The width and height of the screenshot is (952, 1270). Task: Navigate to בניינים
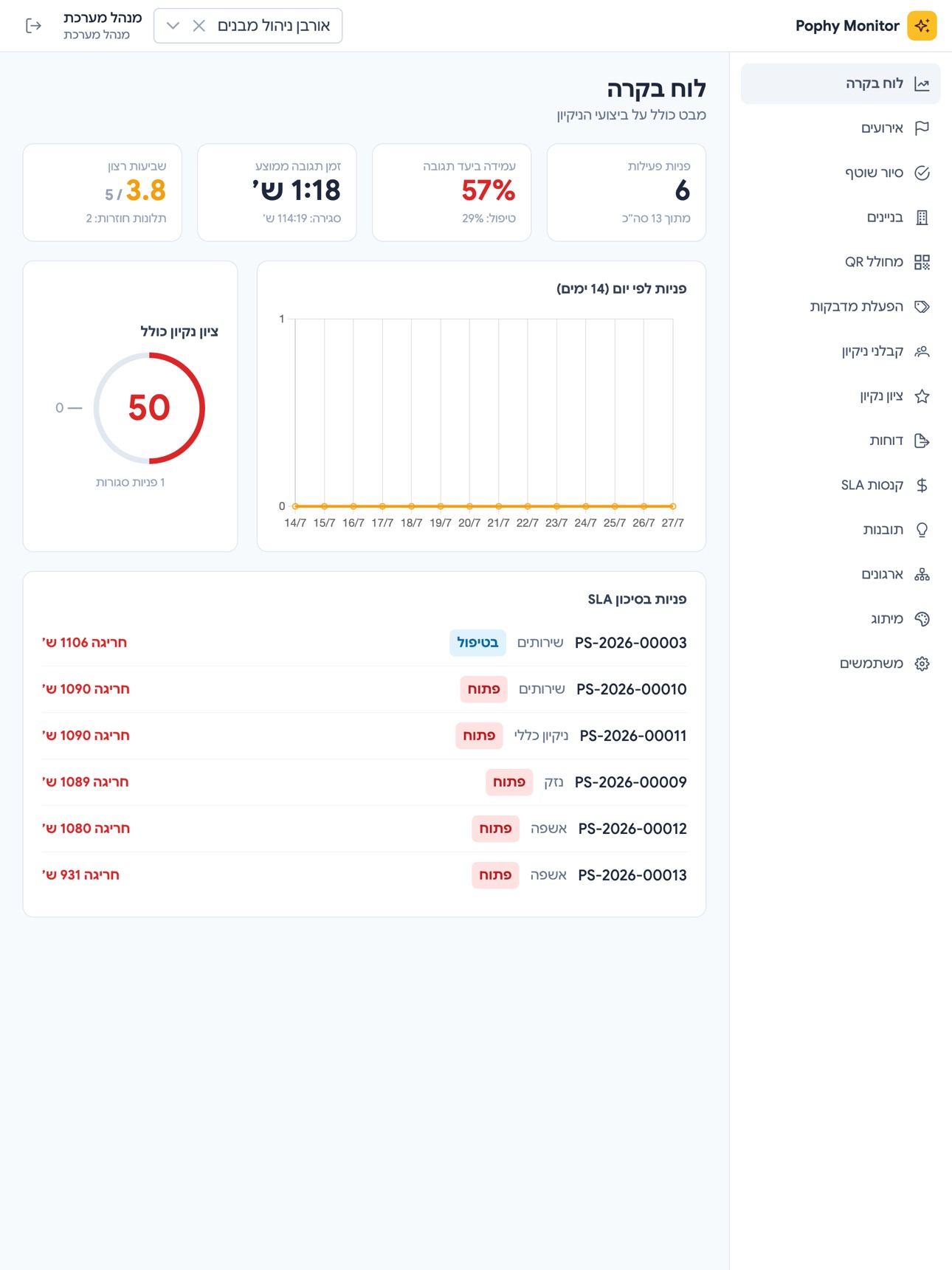point(841,218)
